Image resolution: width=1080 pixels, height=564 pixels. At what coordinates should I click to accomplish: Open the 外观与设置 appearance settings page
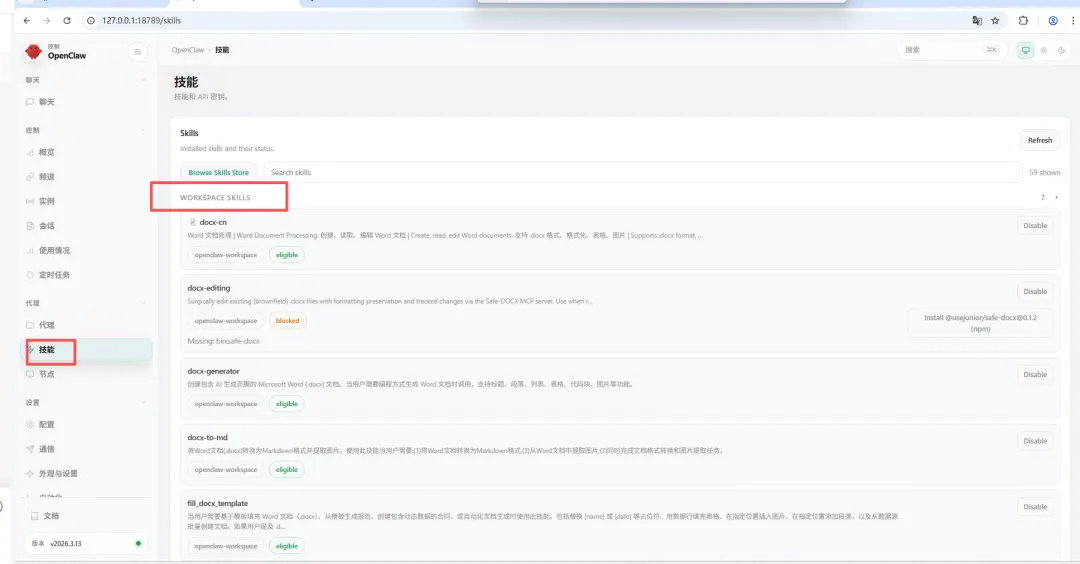86,474
